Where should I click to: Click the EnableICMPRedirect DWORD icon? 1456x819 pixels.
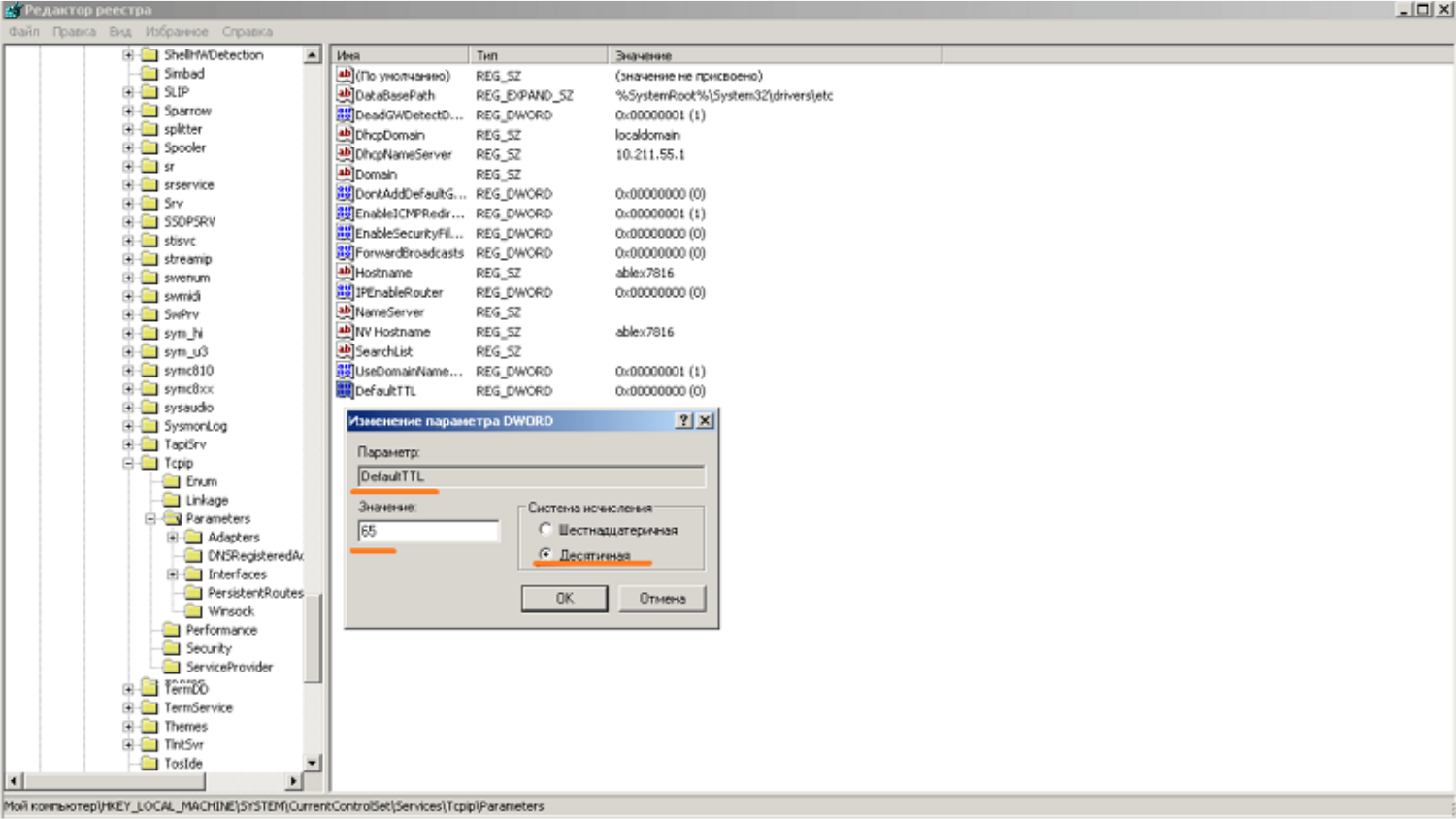click(344, 213)
